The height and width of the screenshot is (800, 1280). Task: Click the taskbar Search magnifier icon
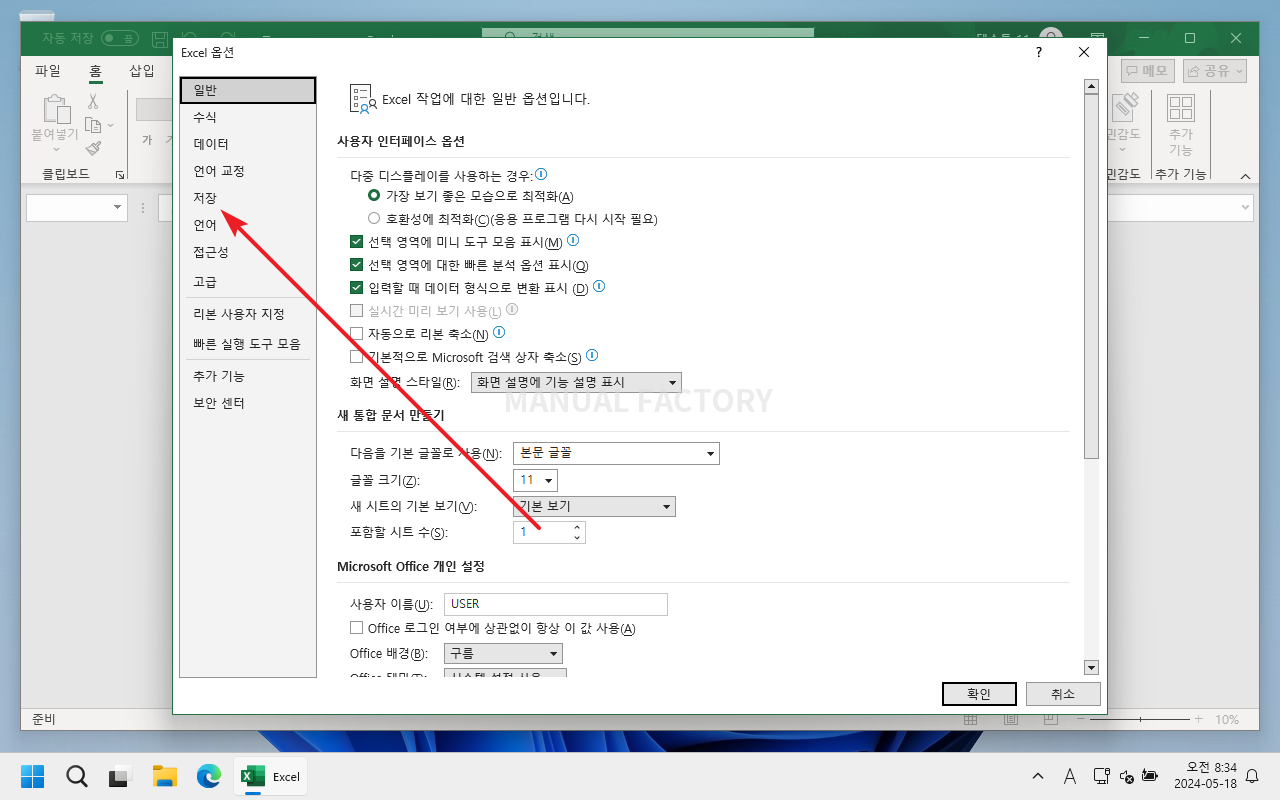tap(77, 776)
